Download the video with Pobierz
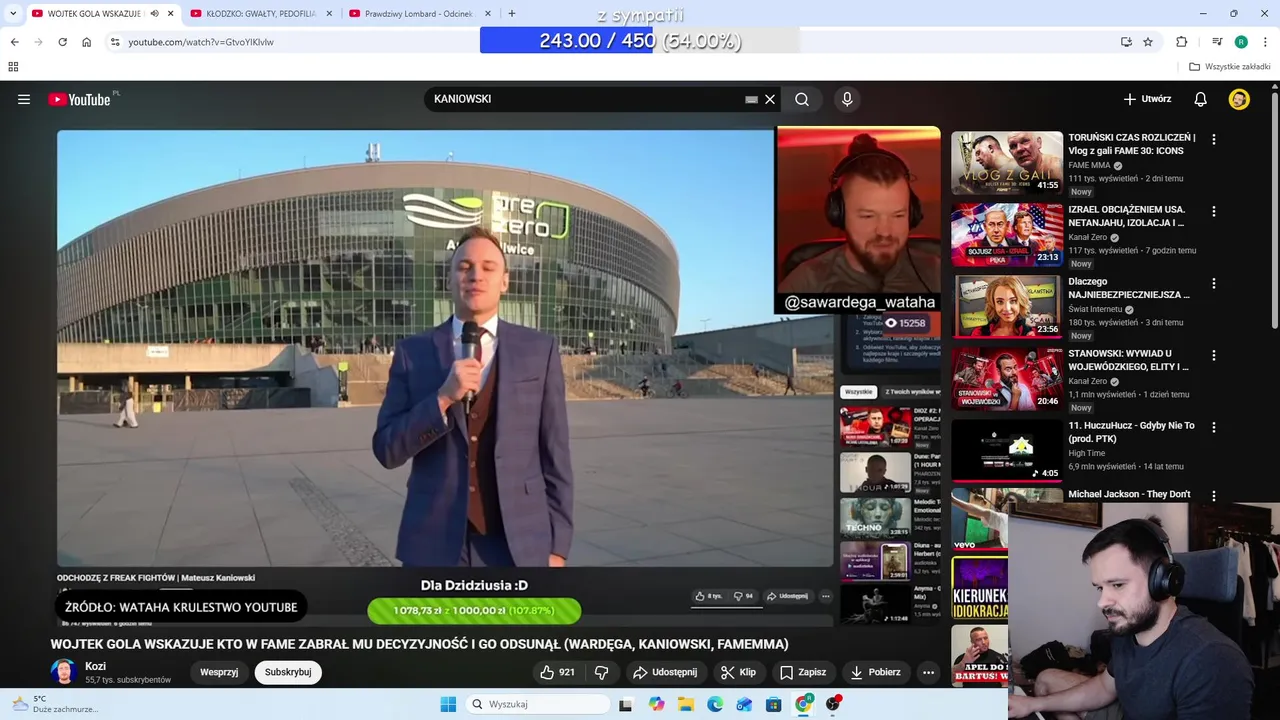 click(876, 672)
